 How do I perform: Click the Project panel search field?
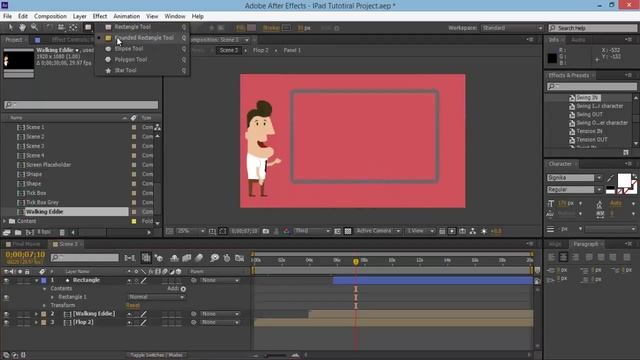[81, 105]
